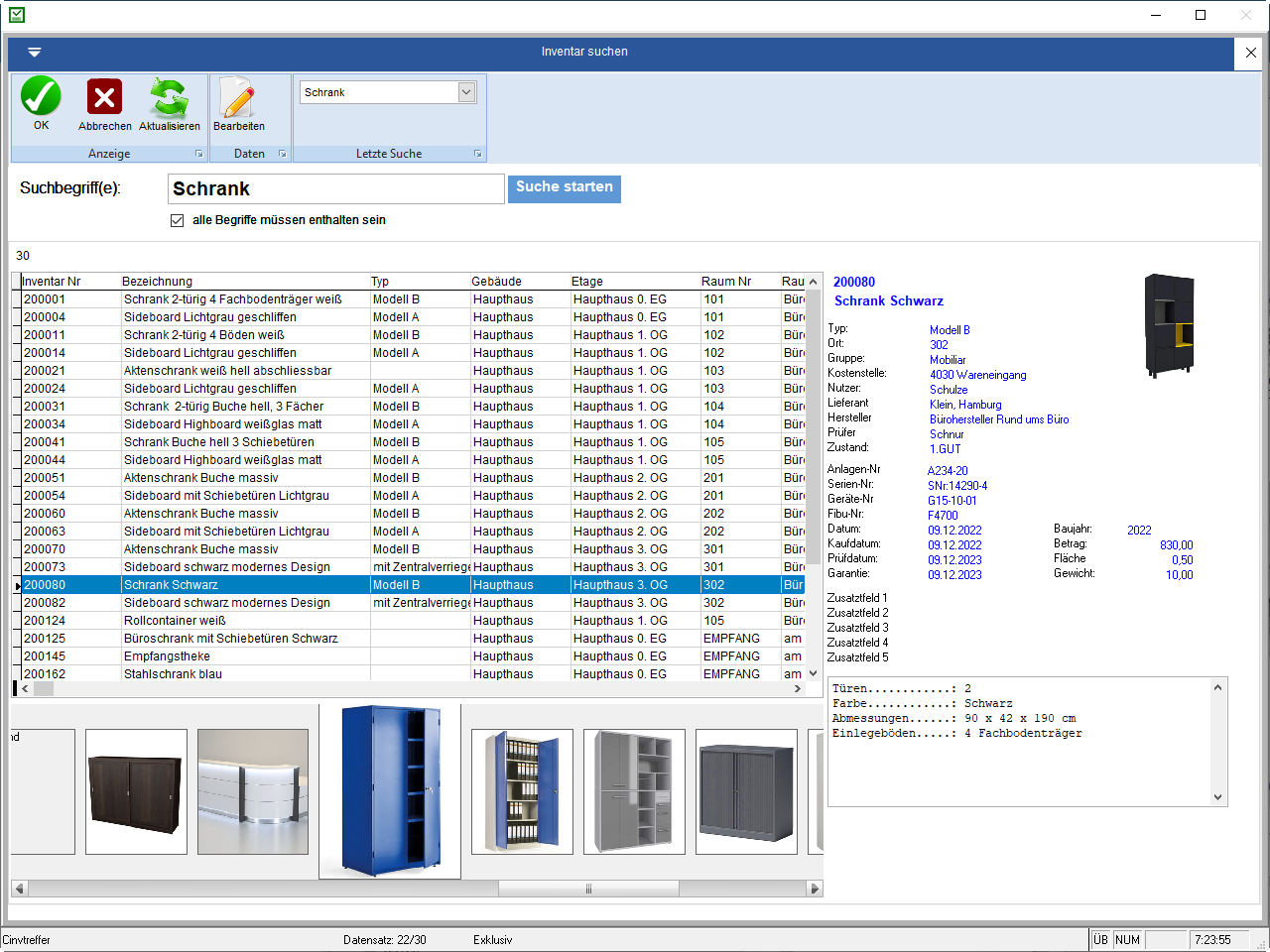Click the Nutzer value Schulze
The height and width of the screenshot is (952, 1270).
click(x=949, y=390)
